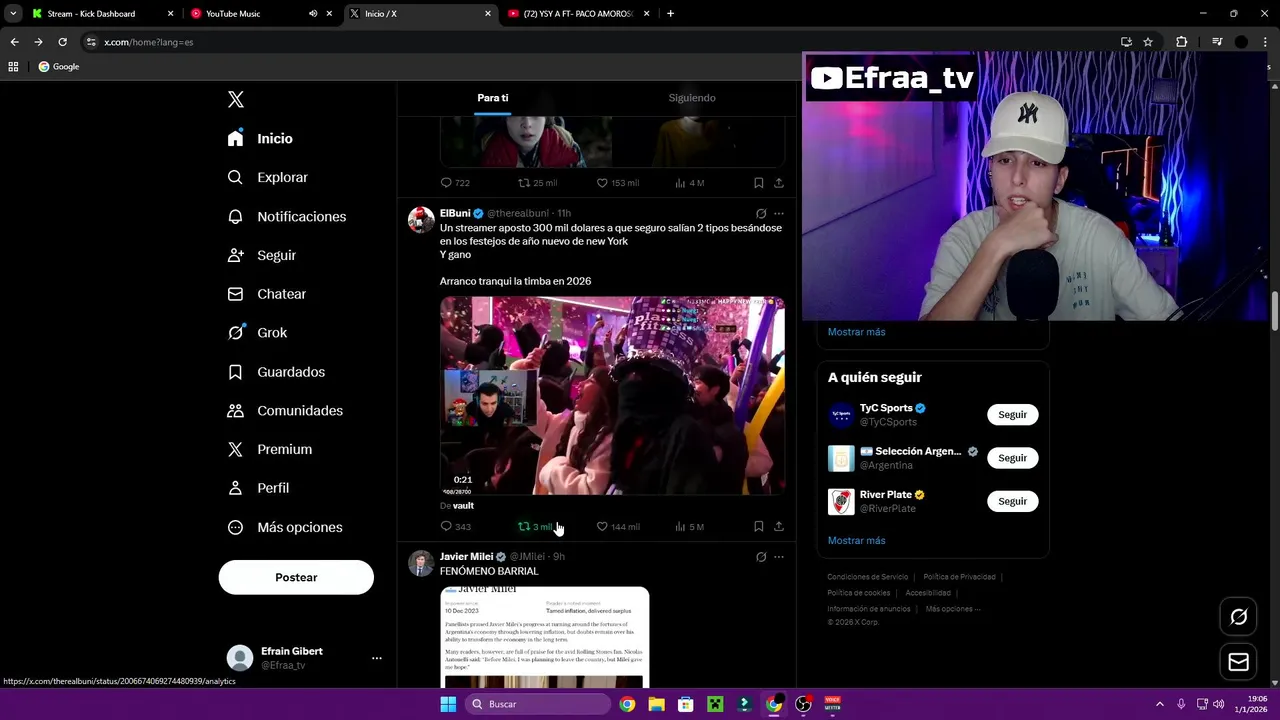This screenshot has height=720, width=1280.
Task: Open Explorar in the sidebar
Action: (x=267, y=177)
